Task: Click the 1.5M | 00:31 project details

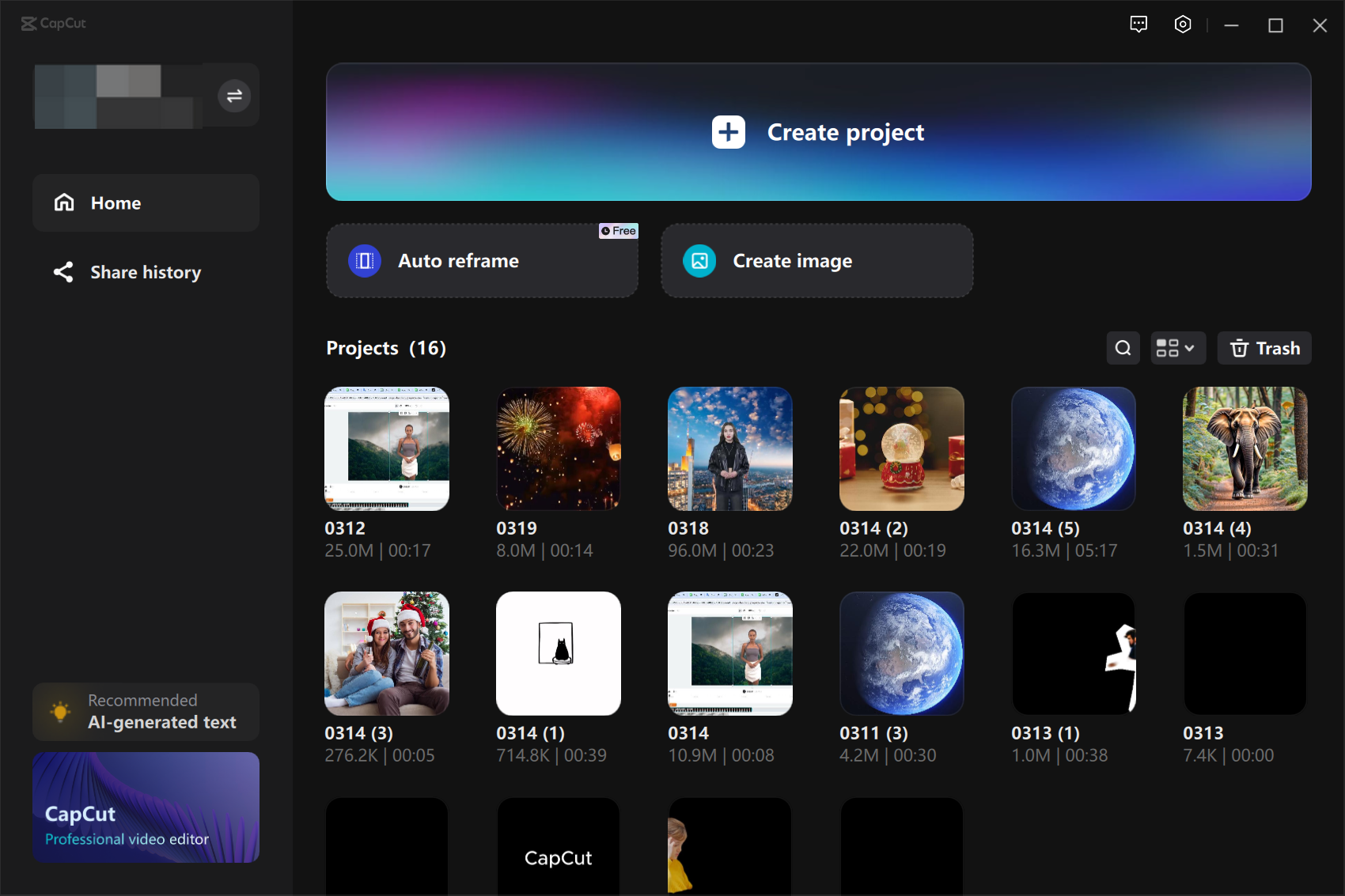Action: [1230, 550]
